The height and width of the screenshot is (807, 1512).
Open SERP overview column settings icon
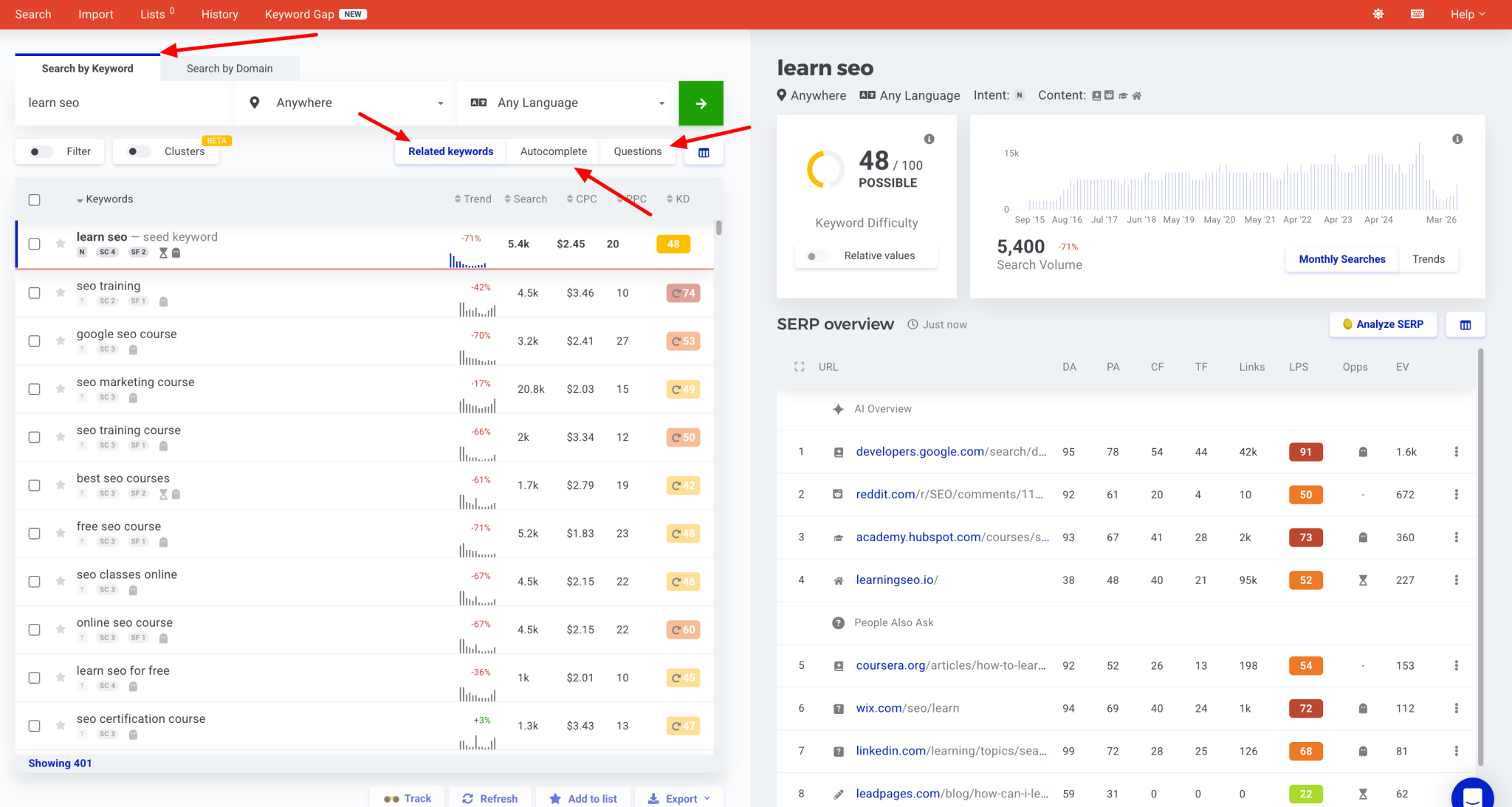(1465, 325)
